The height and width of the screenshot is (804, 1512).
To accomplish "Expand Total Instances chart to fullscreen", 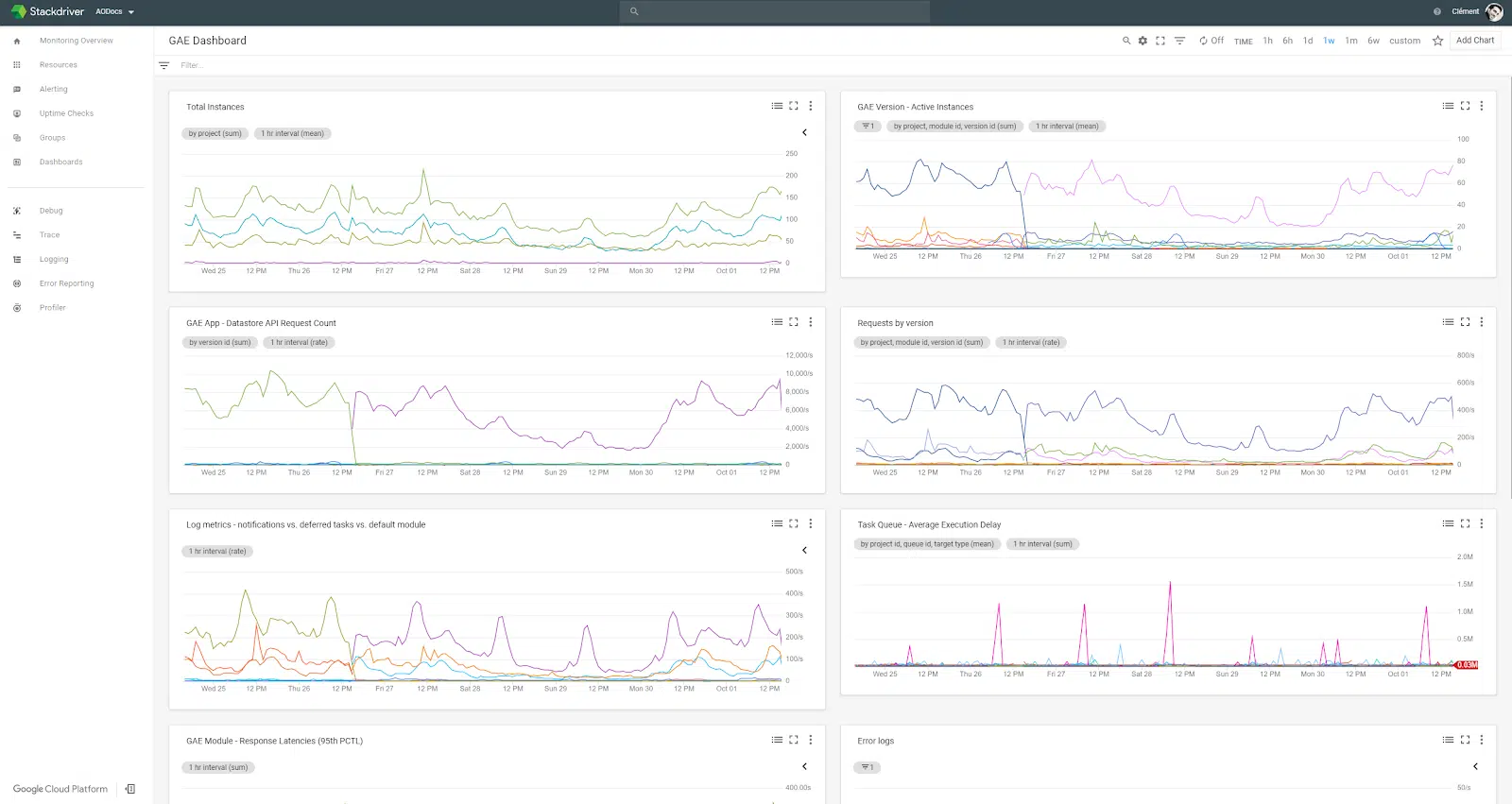I will [x=794, y=106].
